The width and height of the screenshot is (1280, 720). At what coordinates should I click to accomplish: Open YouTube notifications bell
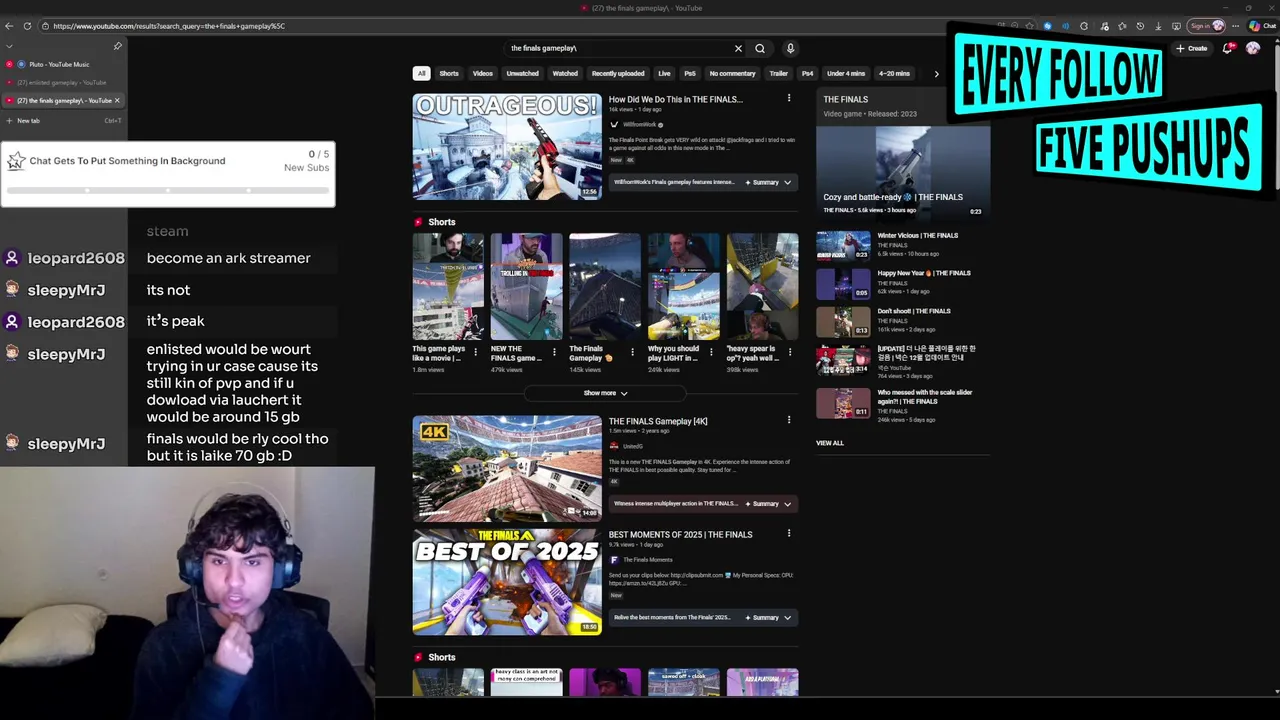[x=1228, y=48]
